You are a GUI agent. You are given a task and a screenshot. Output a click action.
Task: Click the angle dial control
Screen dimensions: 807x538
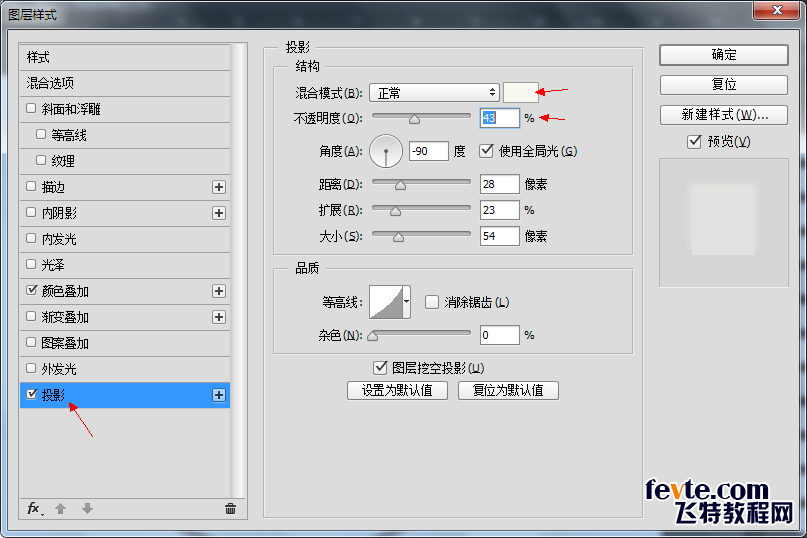click(386, 151)
